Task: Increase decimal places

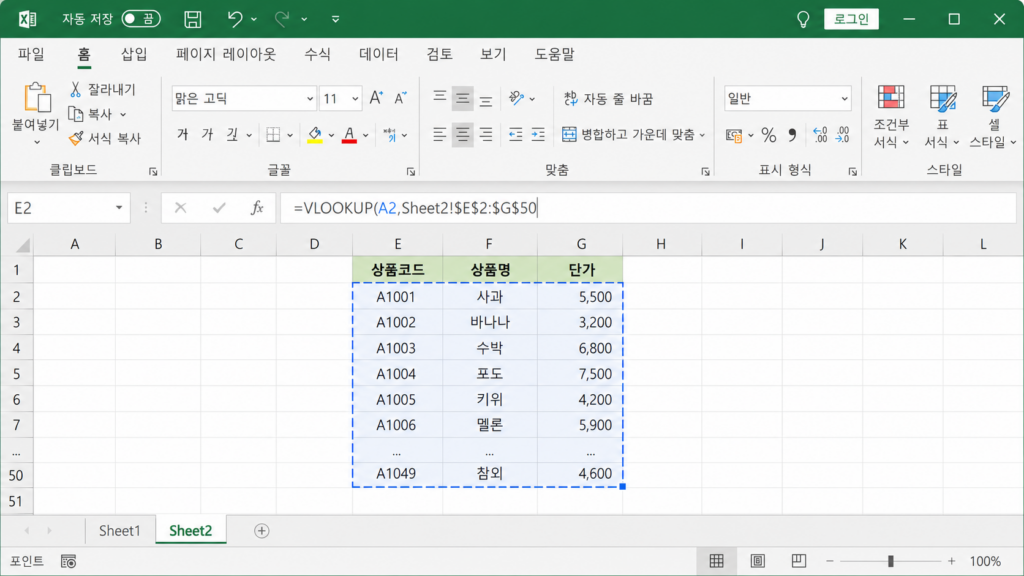Action: pos(820,135)
